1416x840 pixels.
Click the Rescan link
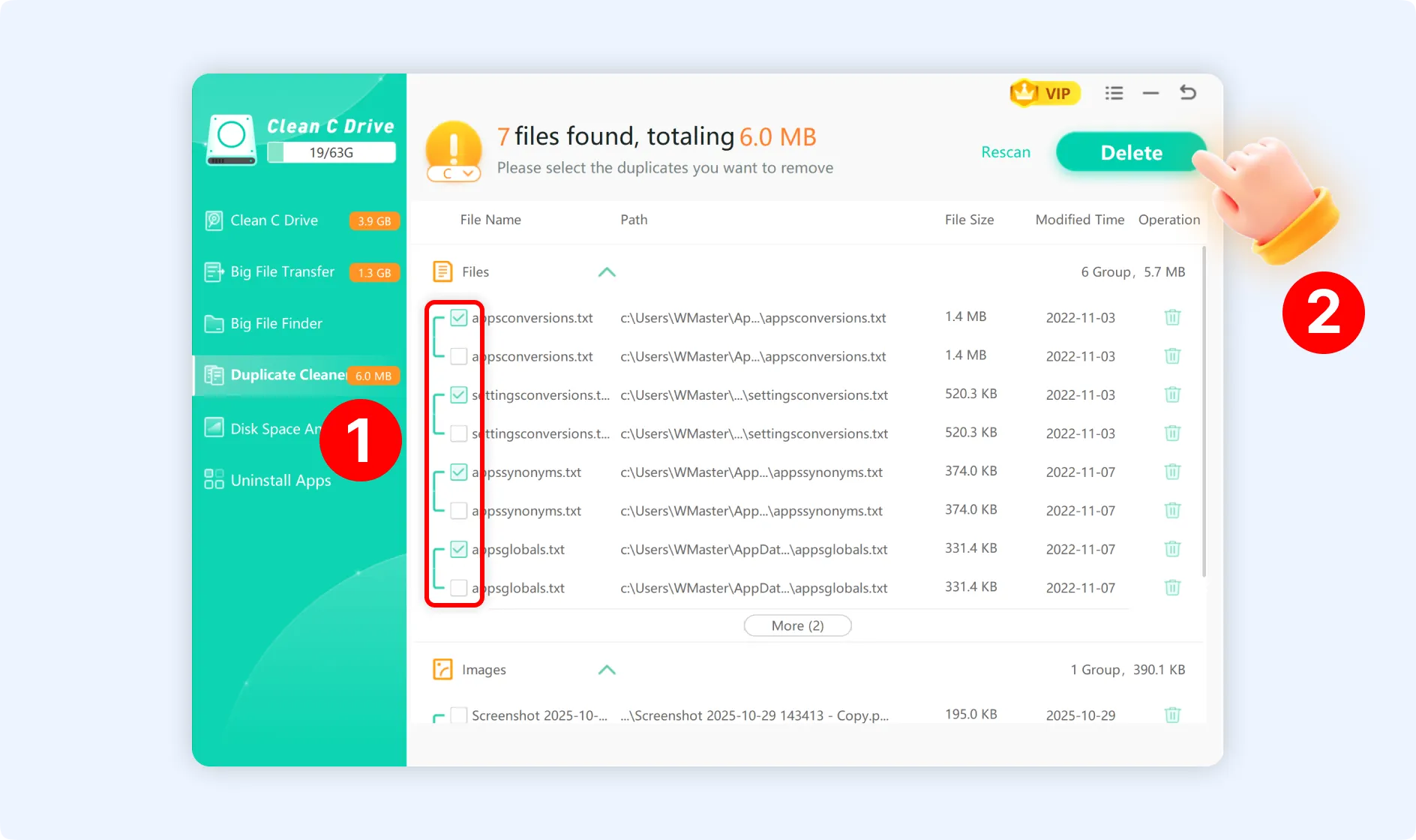click(1006, 151)
